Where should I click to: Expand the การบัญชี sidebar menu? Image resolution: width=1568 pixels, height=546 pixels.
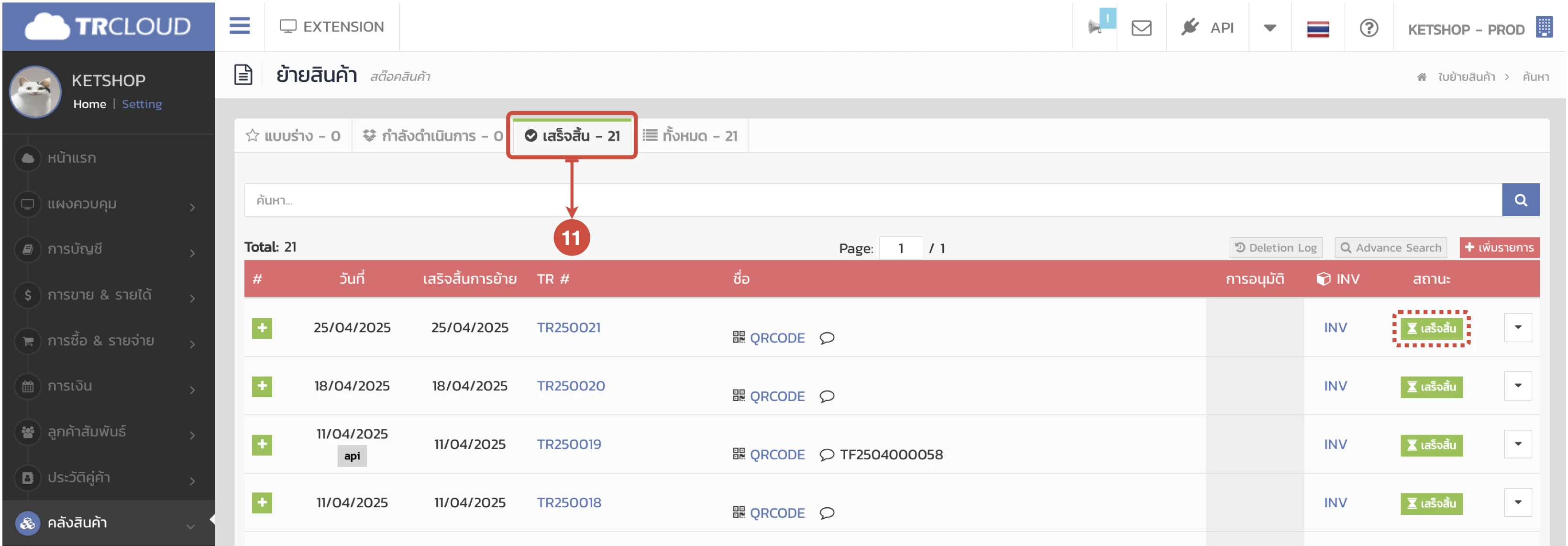coord(109,250)
